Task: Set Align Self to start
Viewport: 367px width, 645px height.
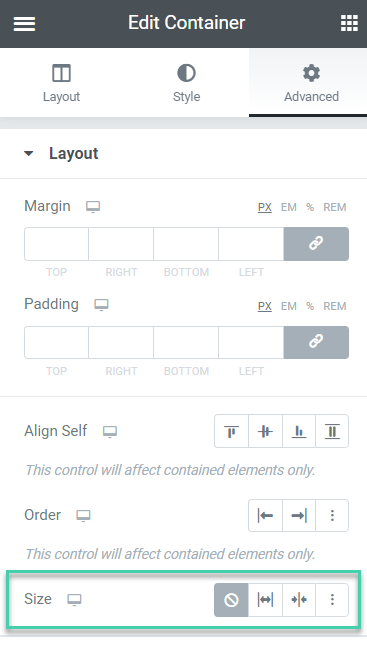Action: click(232, 431)
